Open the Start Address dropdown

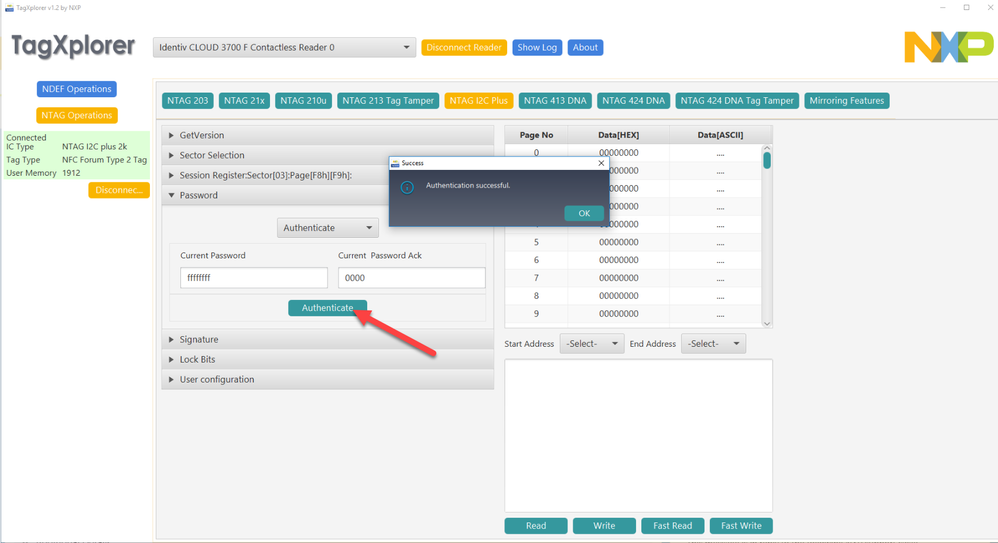click(x=591, y=344)
